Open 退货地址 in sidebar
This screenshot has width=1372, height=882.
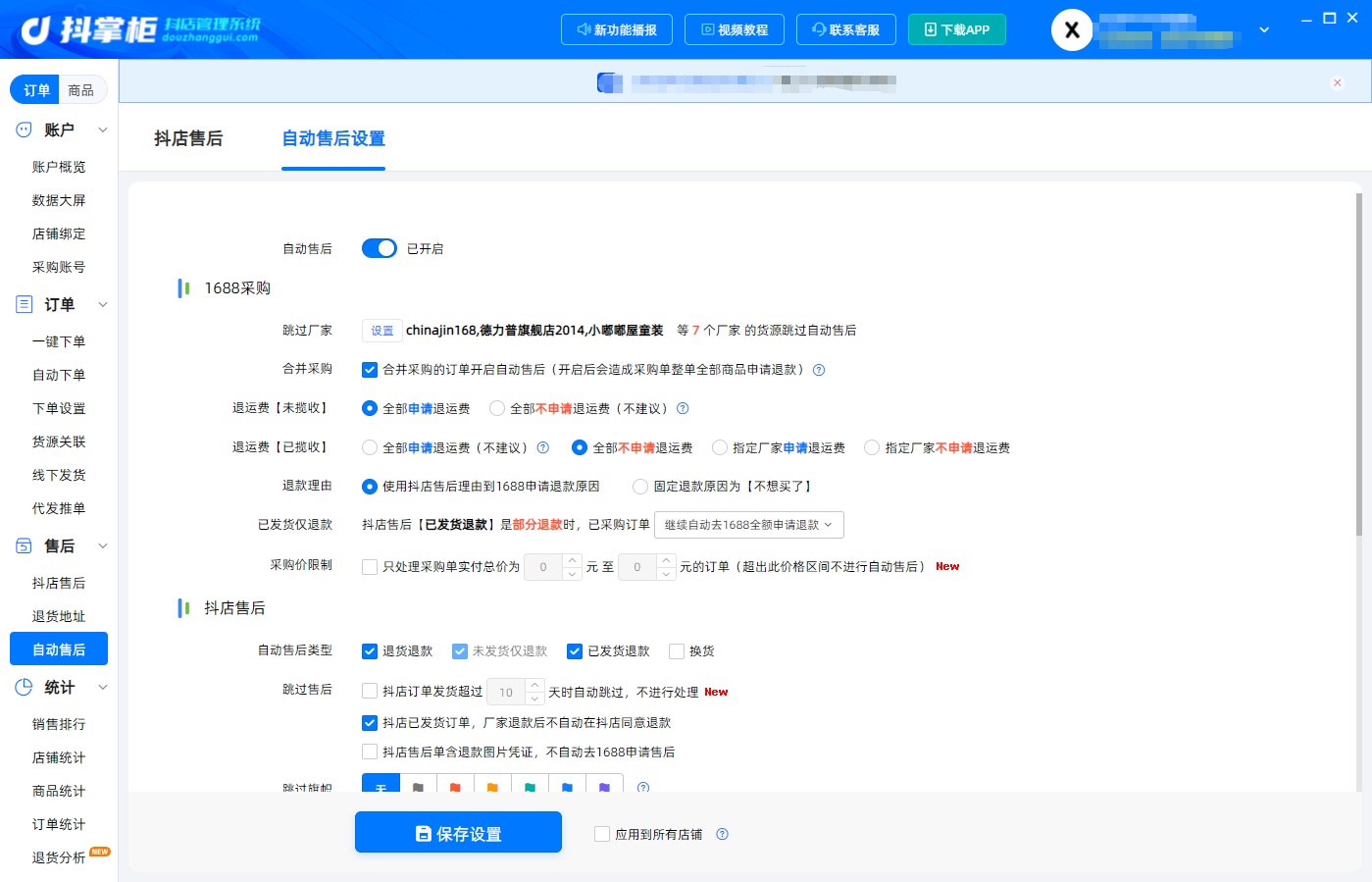click(59, 616)
